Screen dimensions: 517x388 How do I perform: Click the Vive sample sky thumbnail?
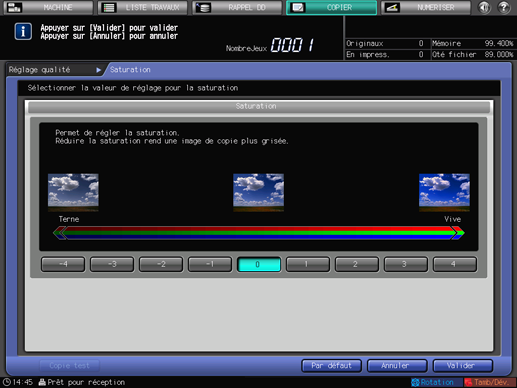[444, 192]
